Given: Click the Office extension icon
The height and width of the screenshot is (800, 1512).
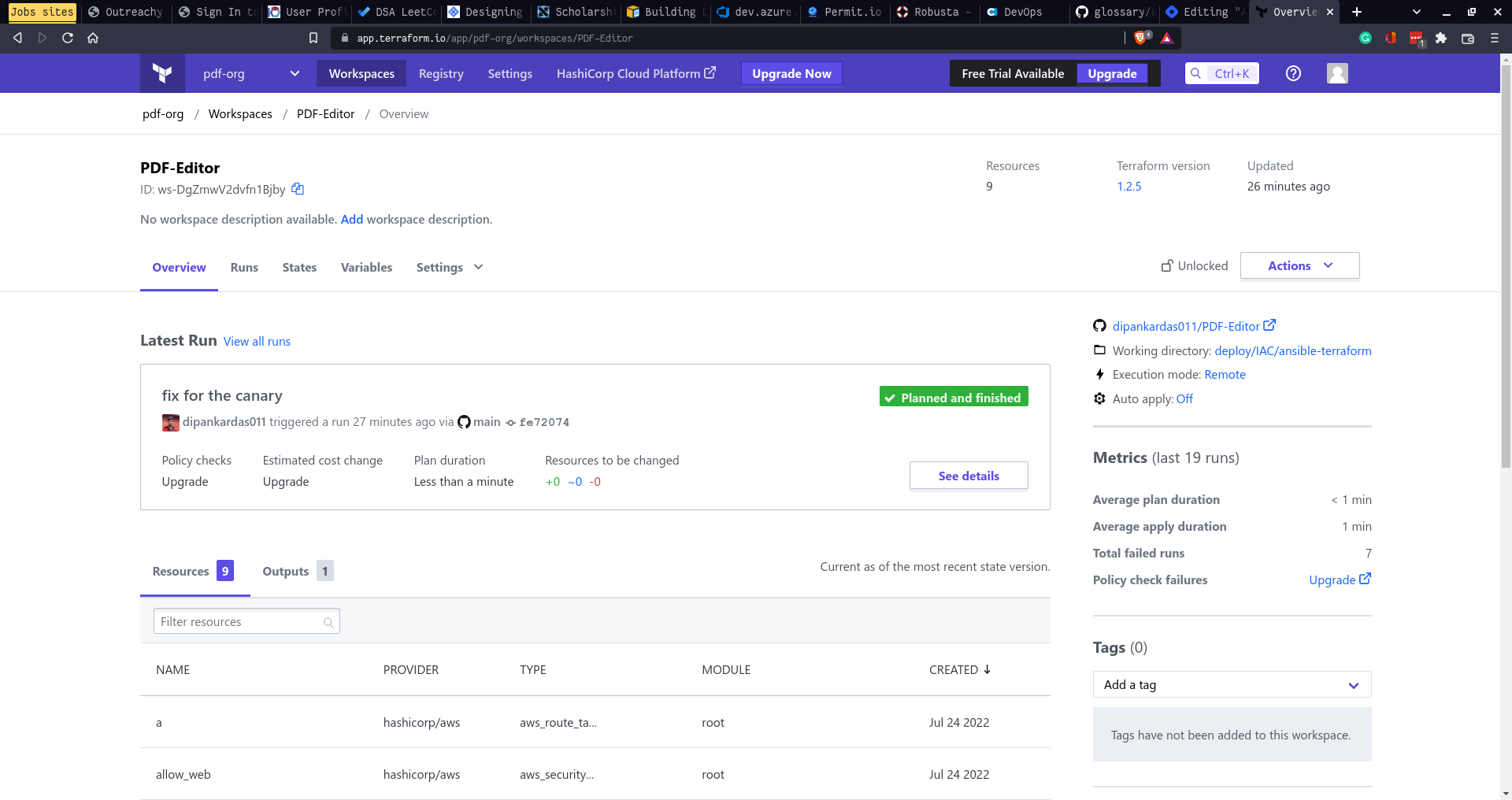Looking at the screenshot, I should (x=1391, y=38).
